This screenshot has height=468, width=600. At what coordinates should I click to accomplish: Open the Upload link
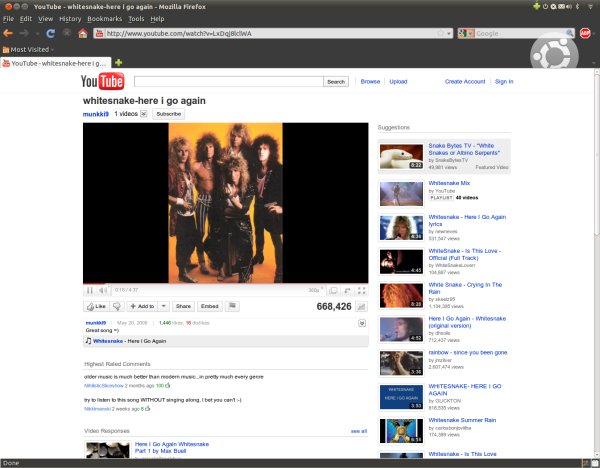tap(398, 82)
